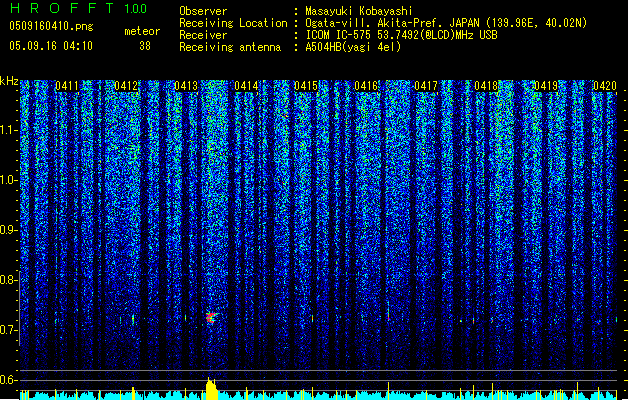629x400 pixels.
Task: Click the receiver text ICOM IC-575 53.7492 MHz
Action: tap(401, 35)
